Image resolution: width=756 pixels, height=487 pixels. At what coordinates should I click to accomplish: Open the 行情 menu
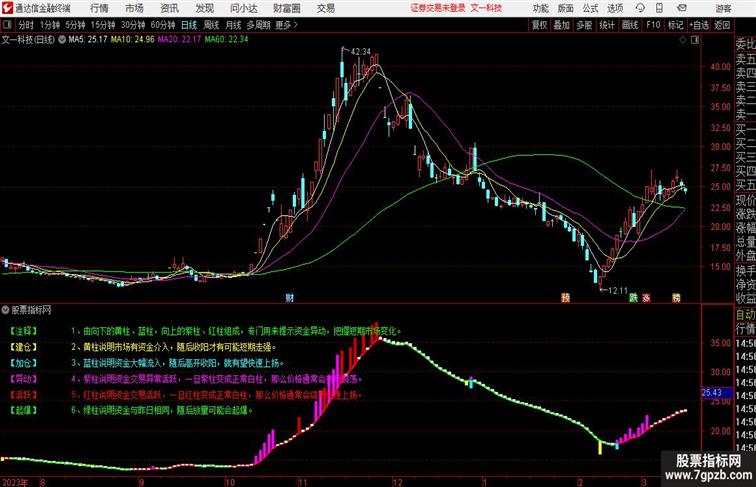99,8
